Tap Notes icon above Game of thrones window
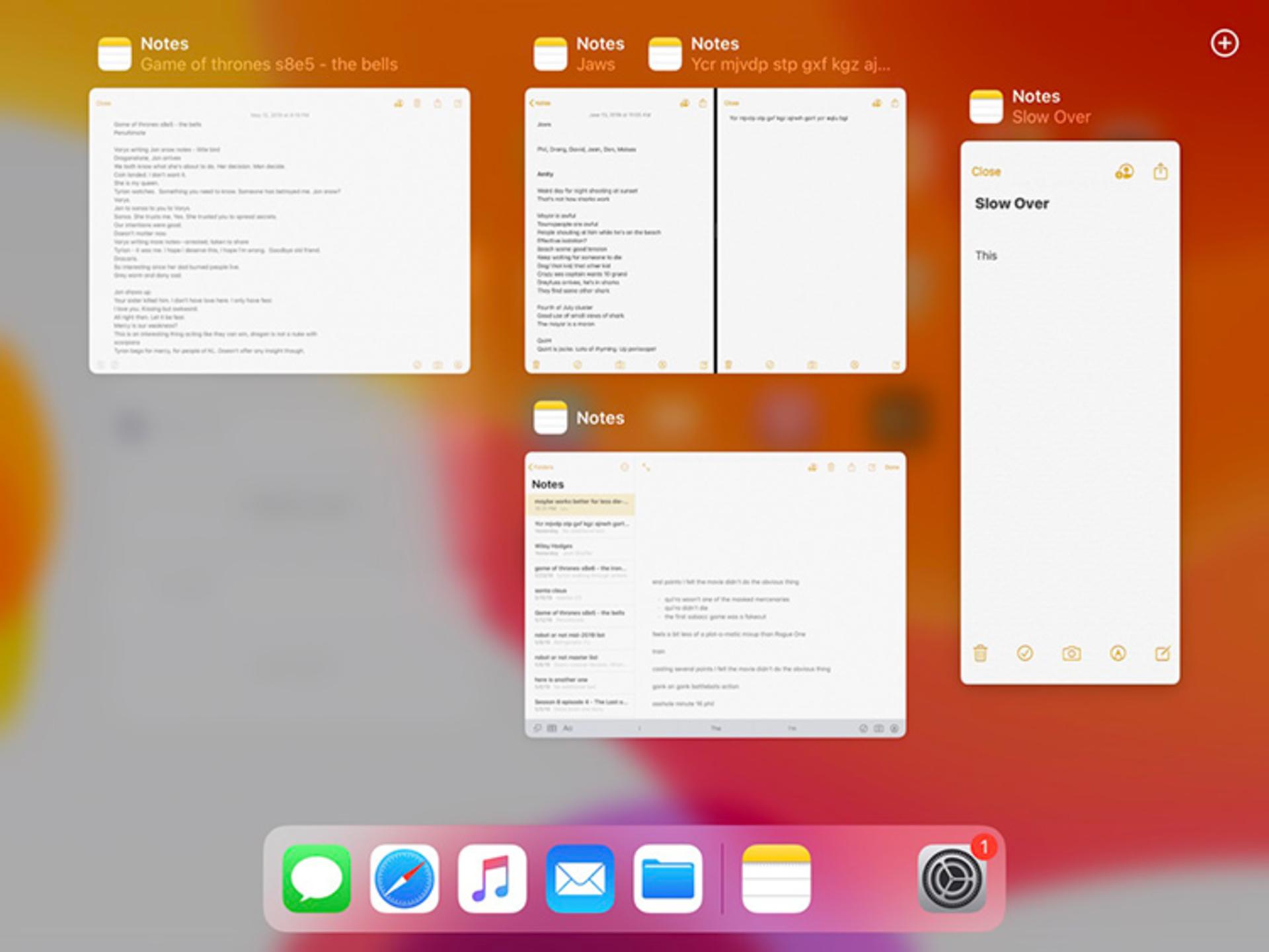This screenshot has width=1269, height=952. click(114, 54)
